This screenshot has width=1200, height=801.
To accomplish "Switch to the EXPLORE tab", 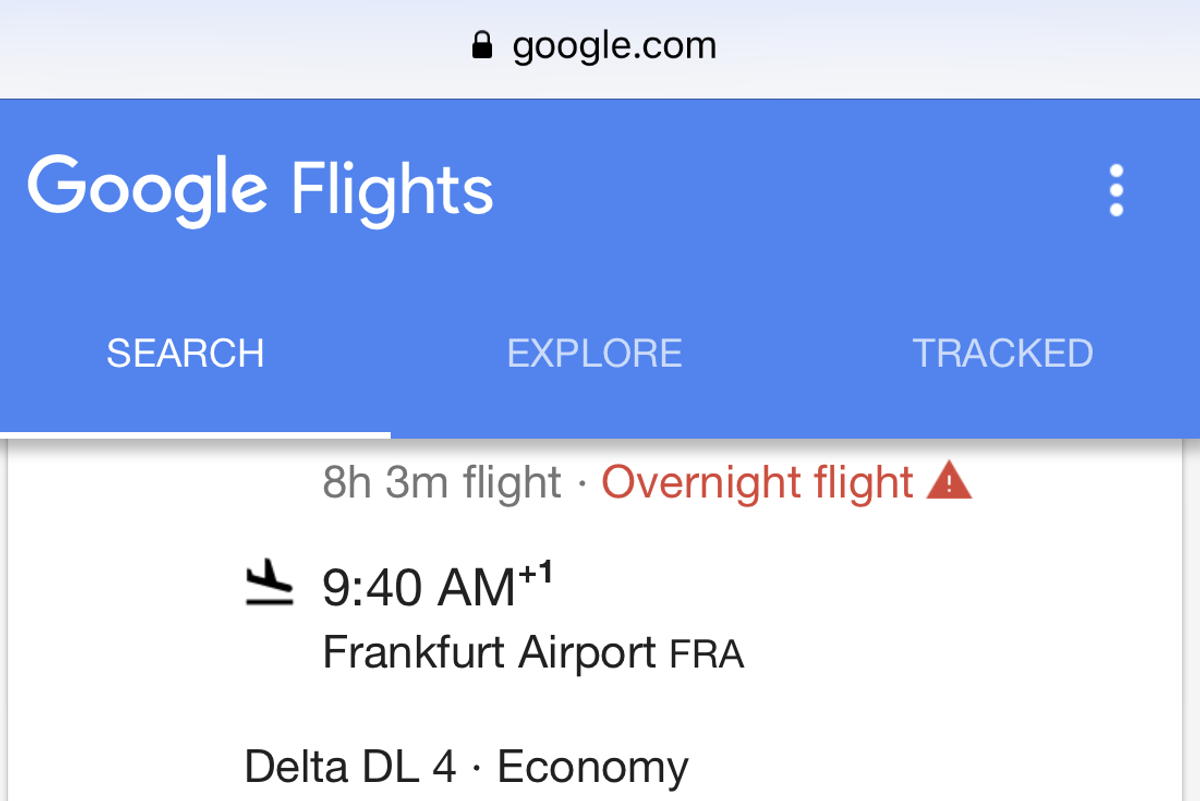I will (595, 352).
